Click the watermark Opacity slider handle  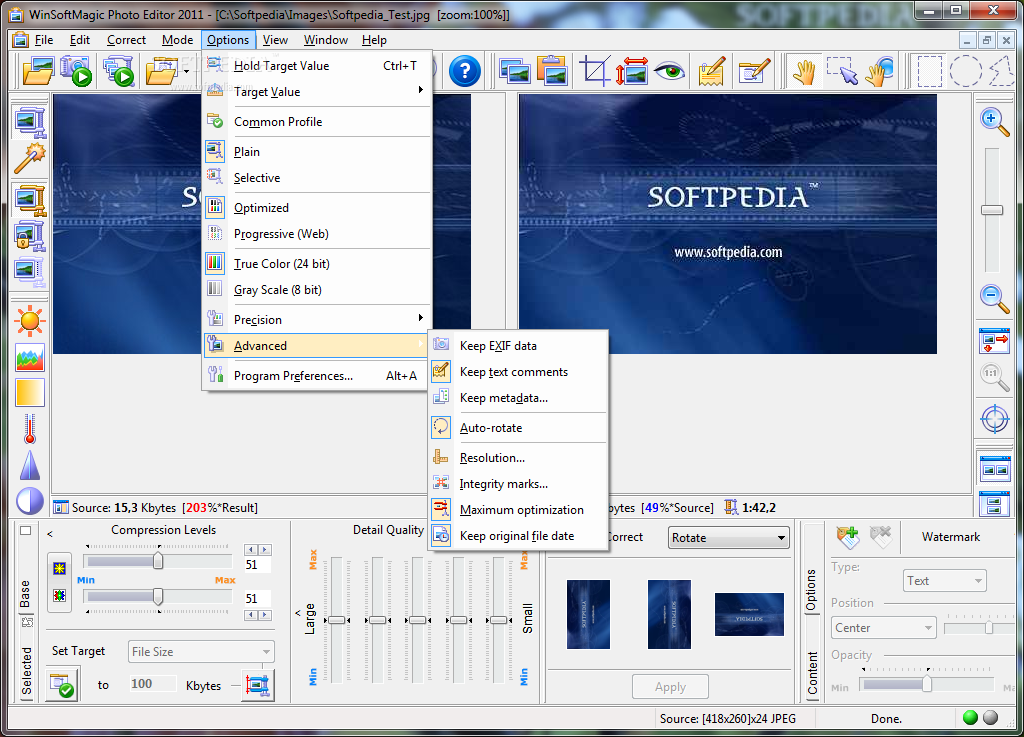tap(927, 683)
